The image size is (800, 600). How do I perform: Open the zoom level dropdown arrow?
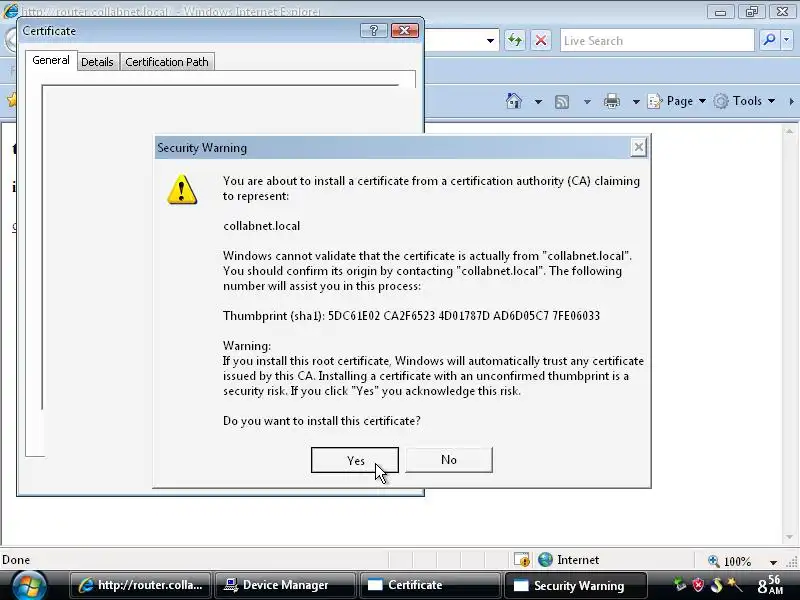coord(773,562)
